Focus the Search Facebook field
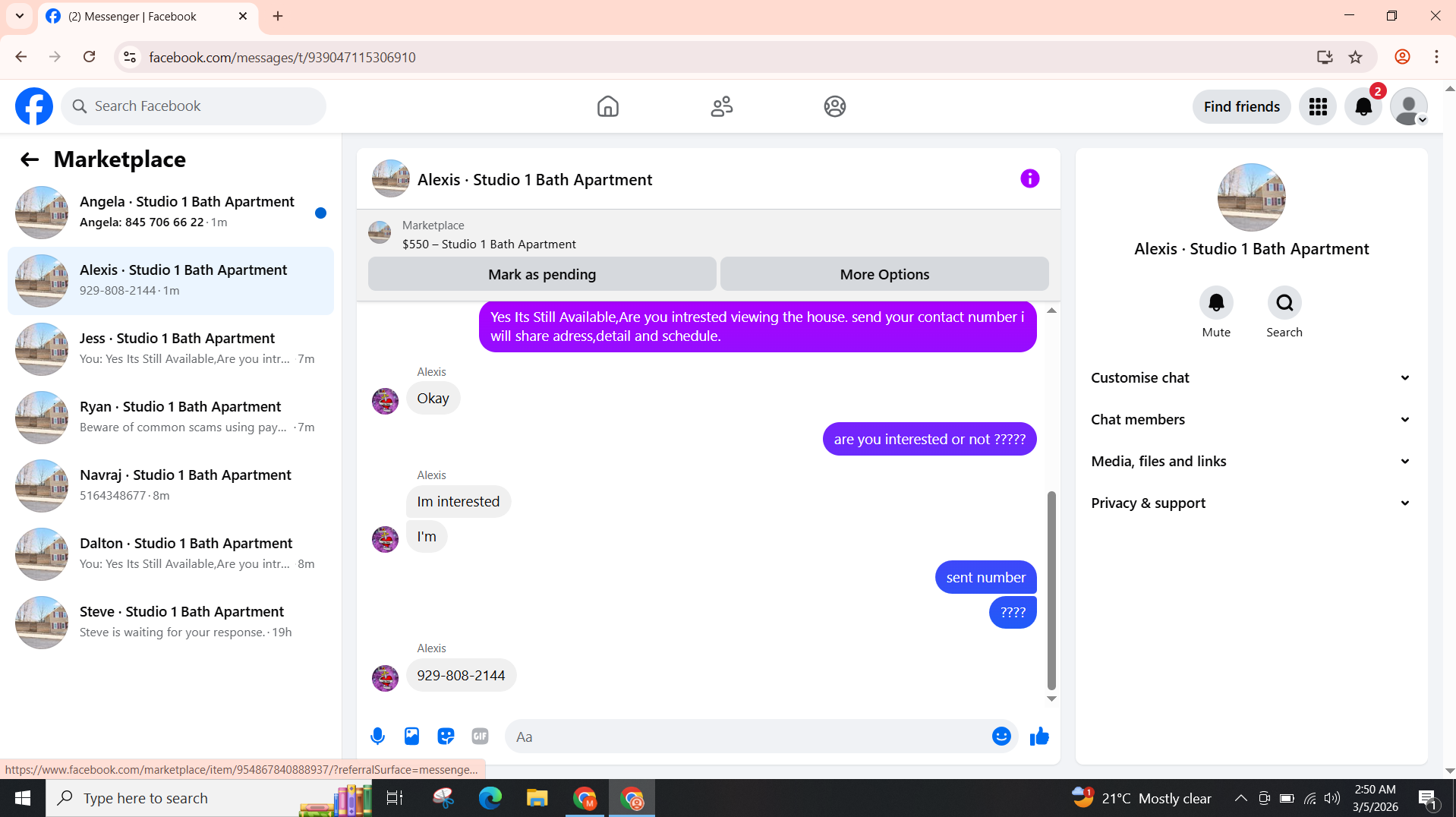1456x817 pixels. 194,106
